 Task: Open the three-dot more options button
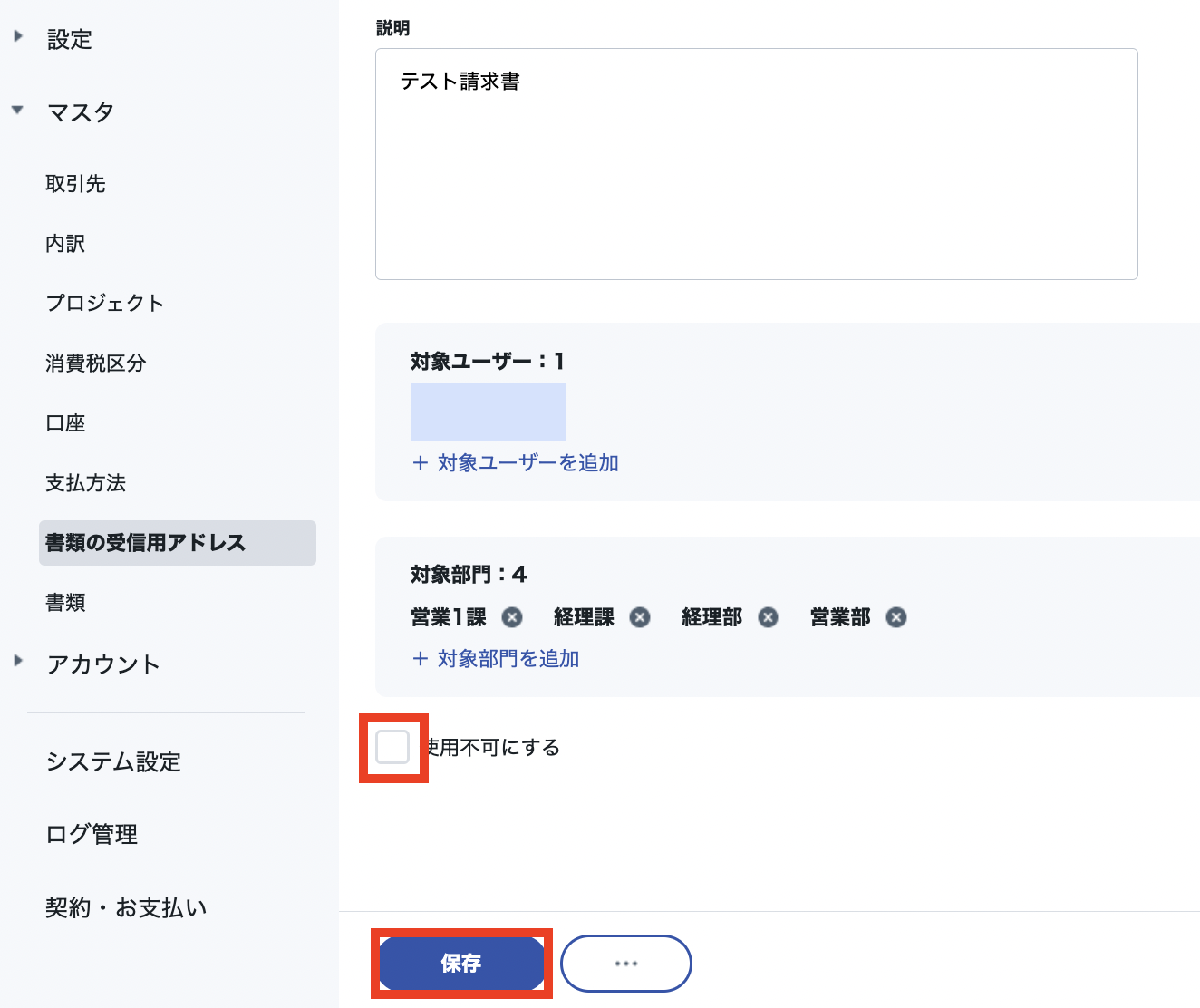(626, 963)
